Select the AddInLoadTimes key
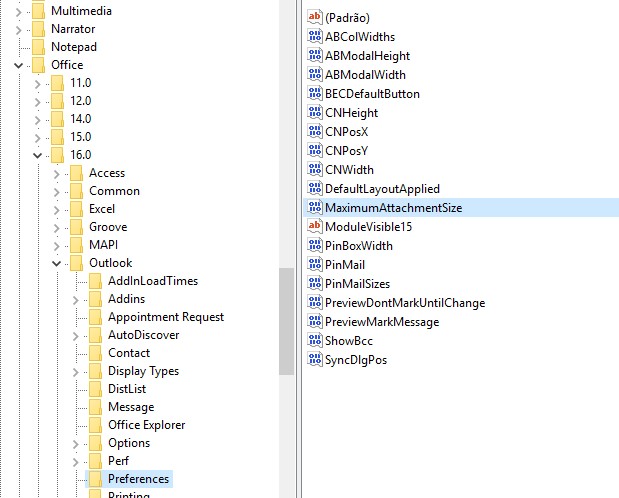This screenshot has height=498, width=619. point(153,281)
